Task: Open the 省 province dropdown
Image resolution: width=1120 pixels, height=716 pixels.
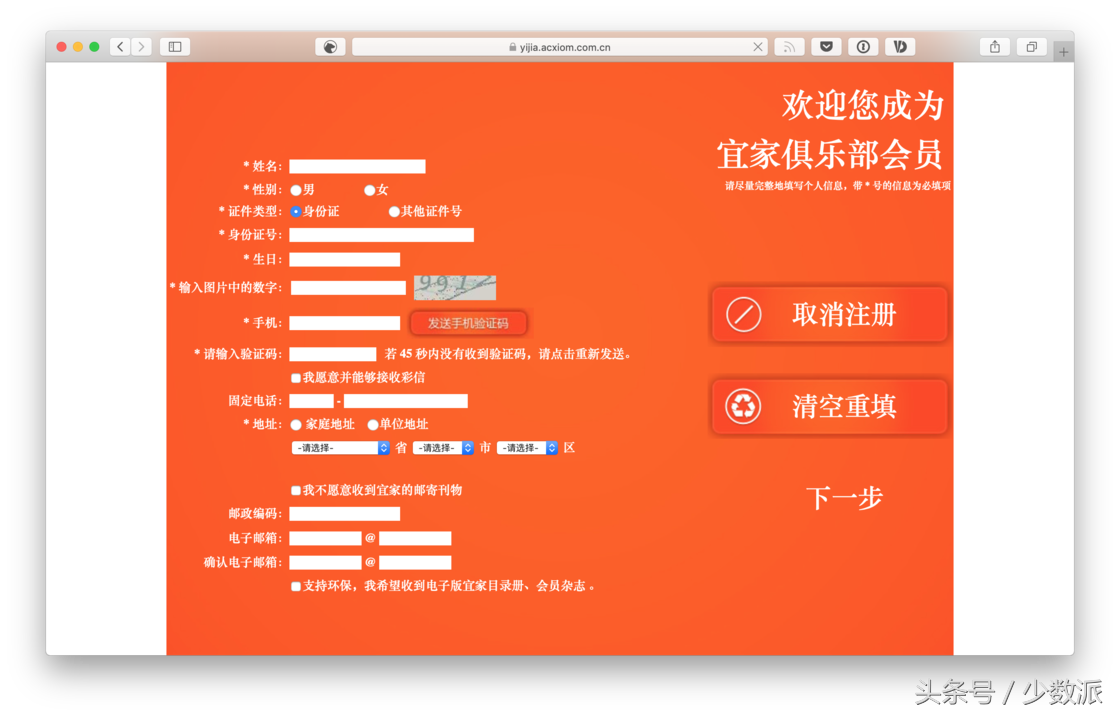Action: (x=340, y=448)
